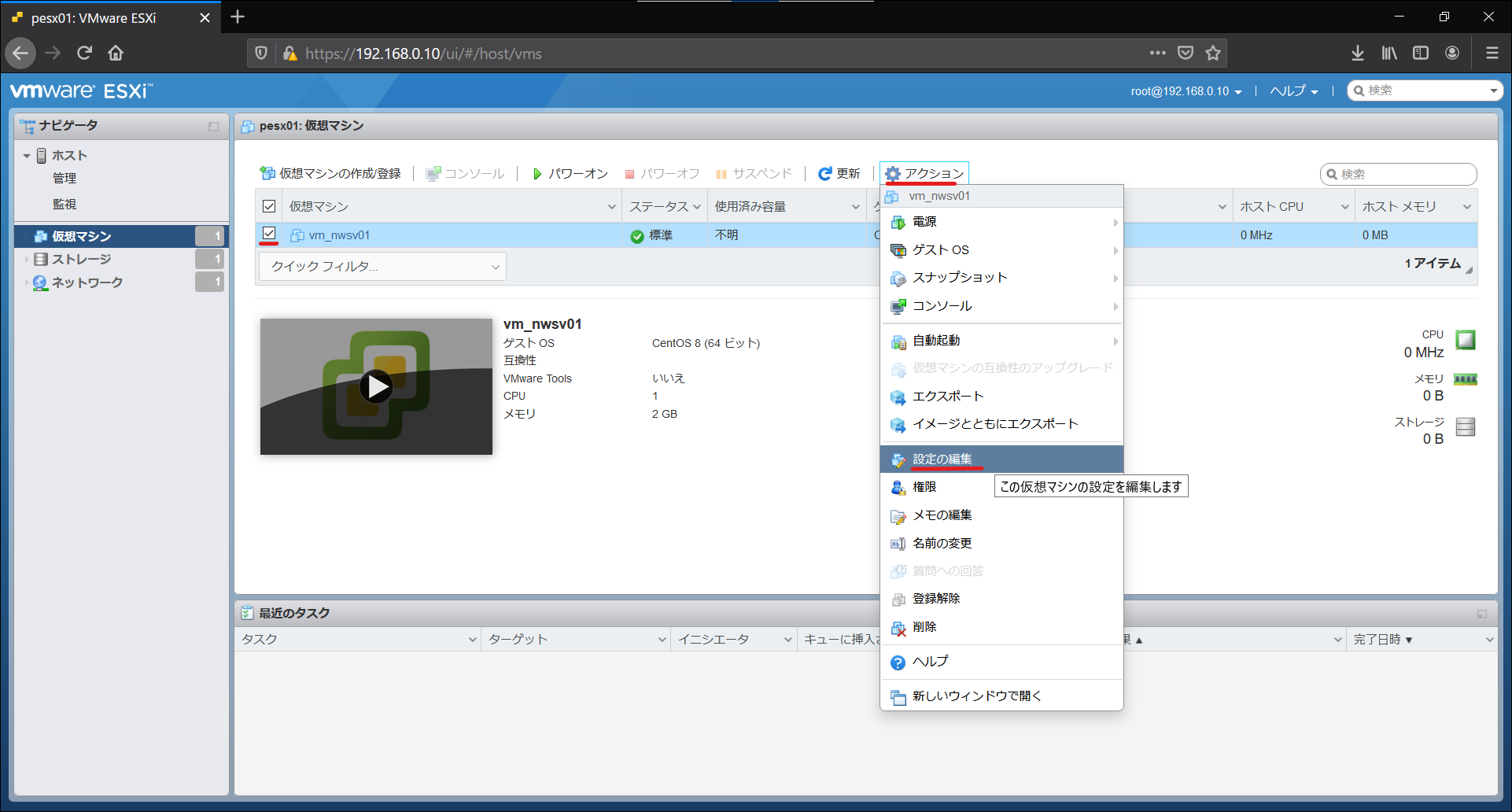Open the Firefox library icon
The width and height of the screenshot is (1512, 812).
(1389, 54)
